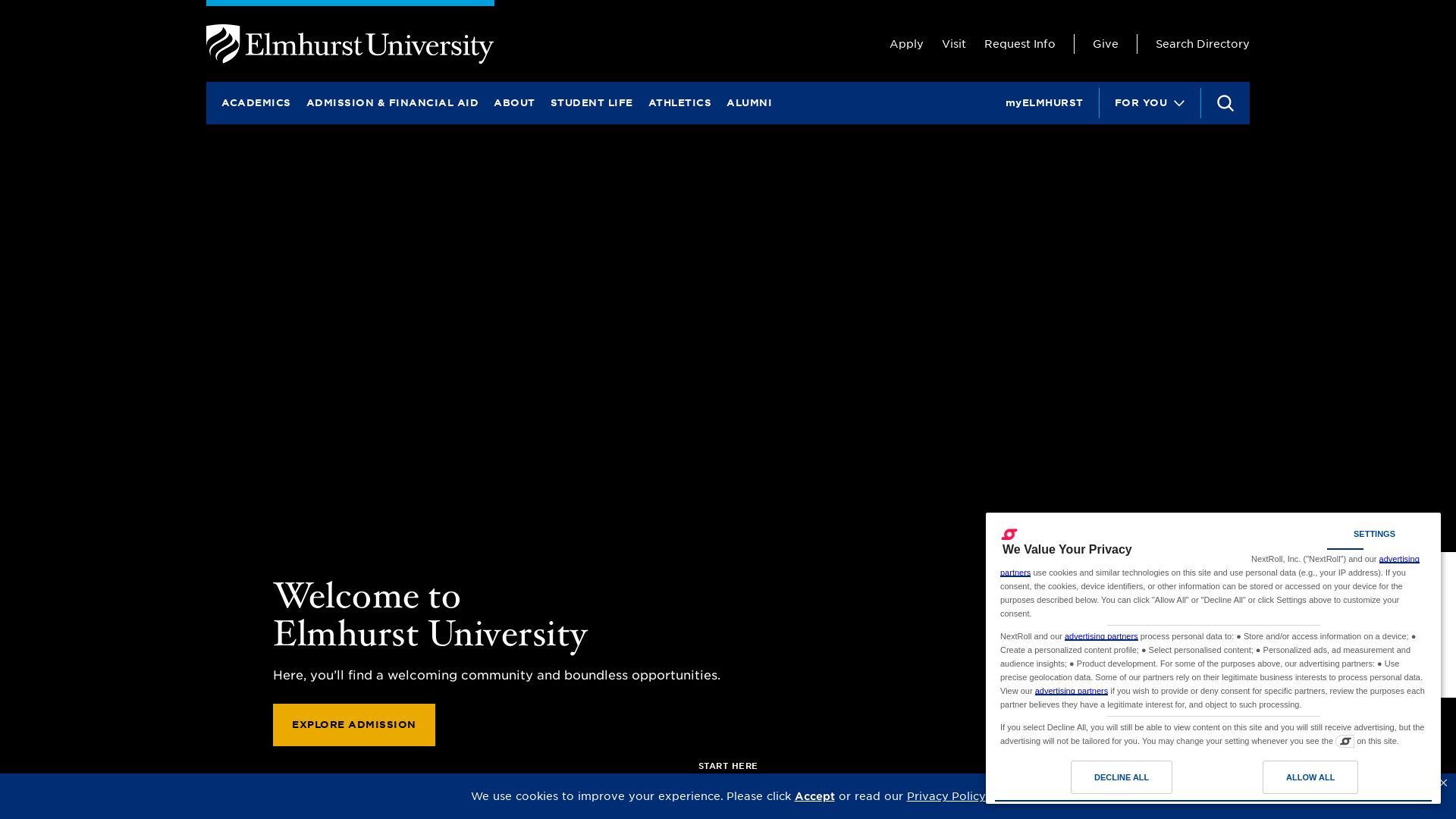
Task: Expand the FOR YOU dropdown menu
Action: [x=1150, y=103]
